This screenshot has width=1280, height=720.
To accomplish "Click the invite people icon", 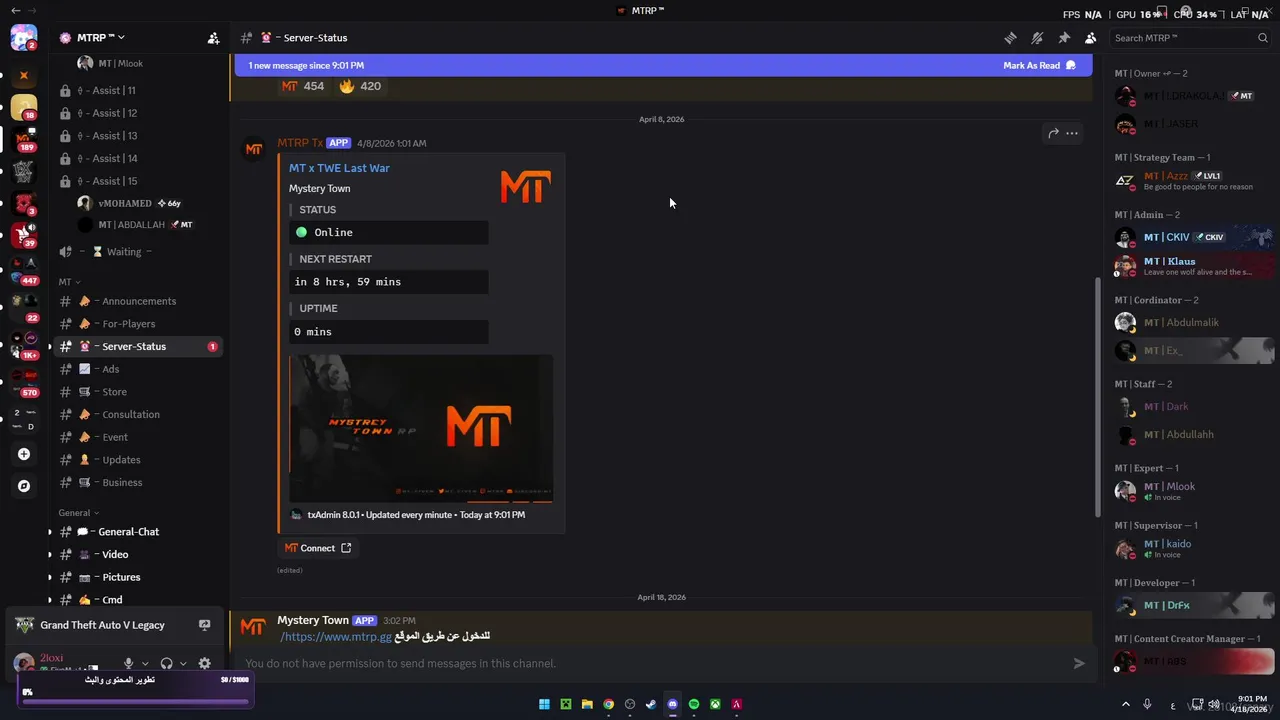I will click(213, 38).
